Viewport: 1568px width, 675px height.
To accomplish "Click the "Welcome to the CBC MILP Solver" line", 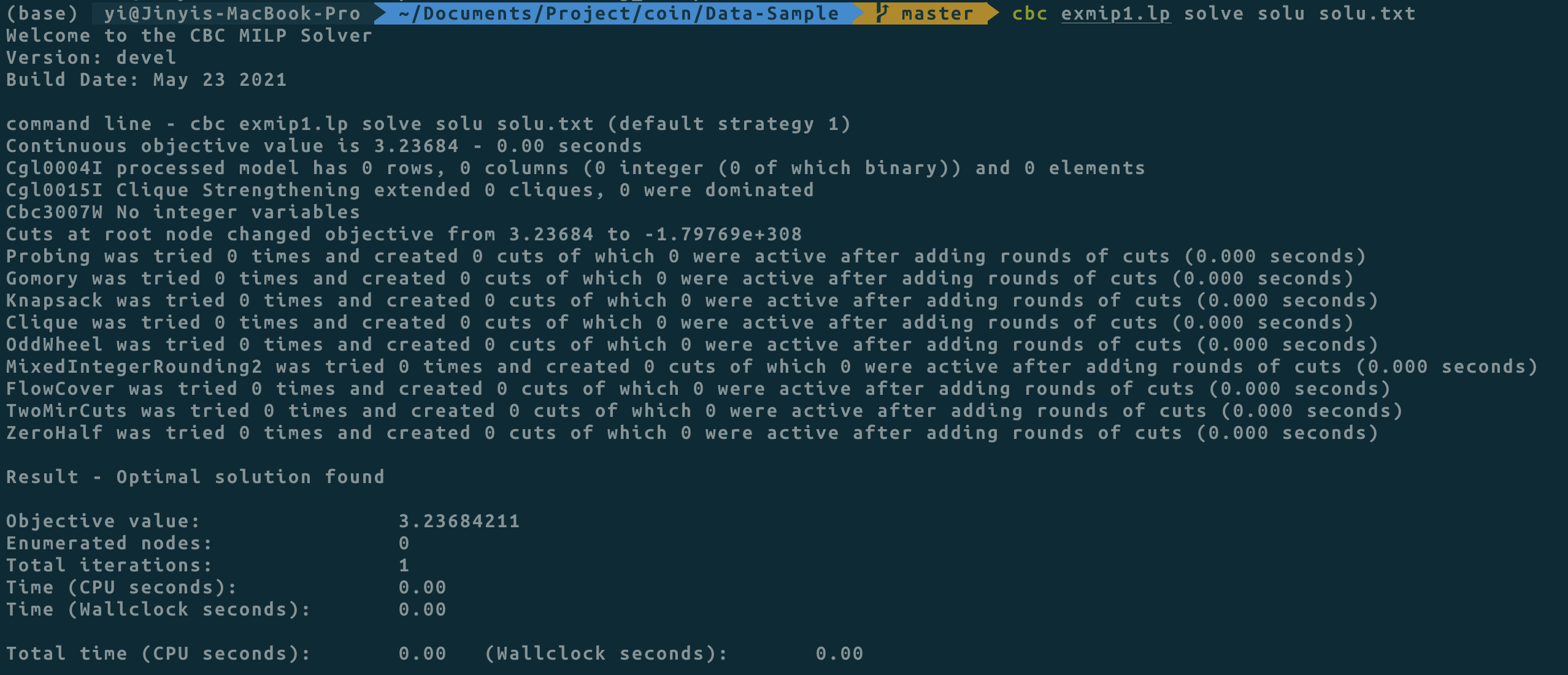I will click(x=189, y=36).
